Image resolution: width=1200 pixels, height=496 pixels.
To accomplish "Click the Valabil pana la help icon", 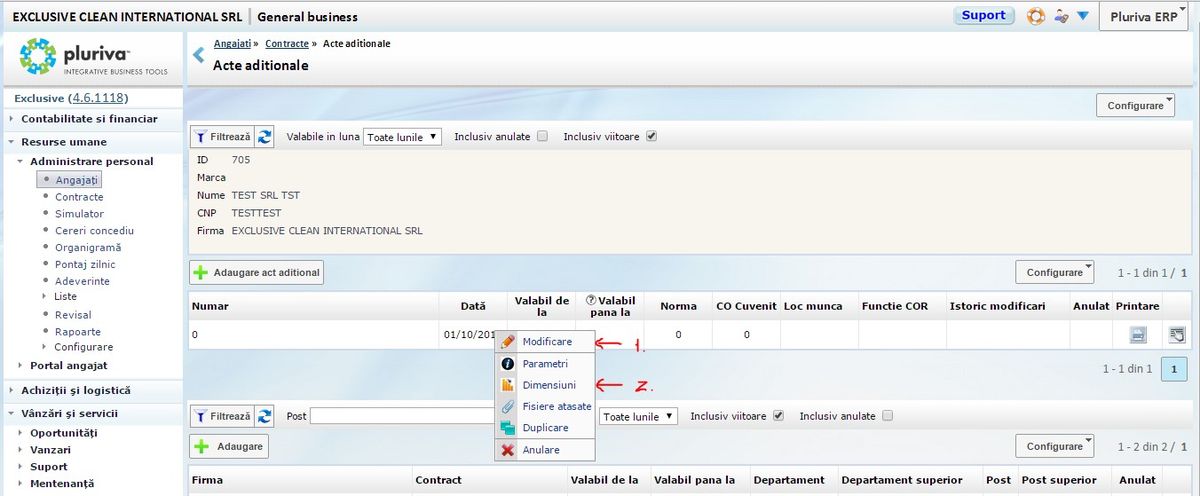I will point(591,300).
